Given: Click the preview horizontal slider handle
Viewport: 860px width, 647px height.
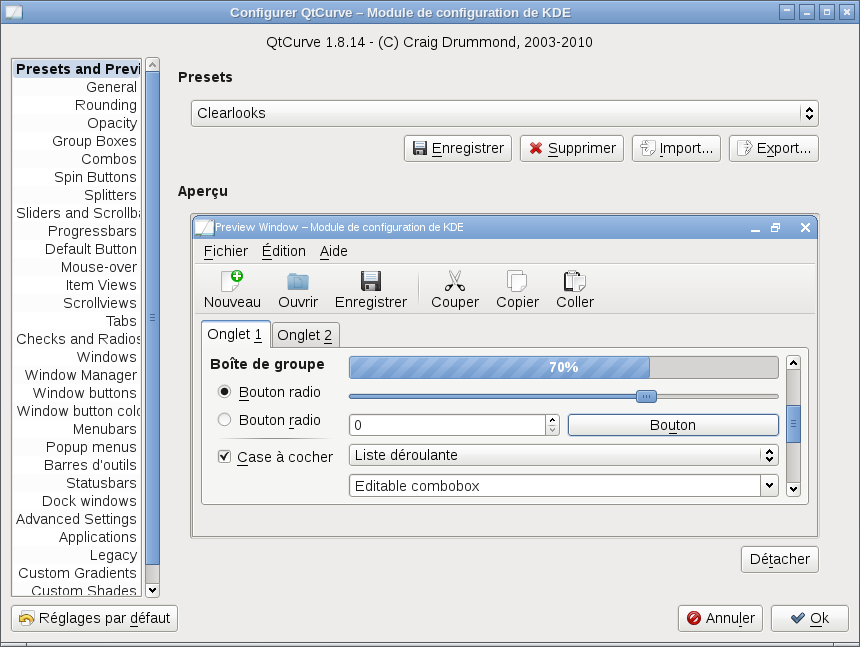Looking at the screenshot, I should (x=646, y=396).
